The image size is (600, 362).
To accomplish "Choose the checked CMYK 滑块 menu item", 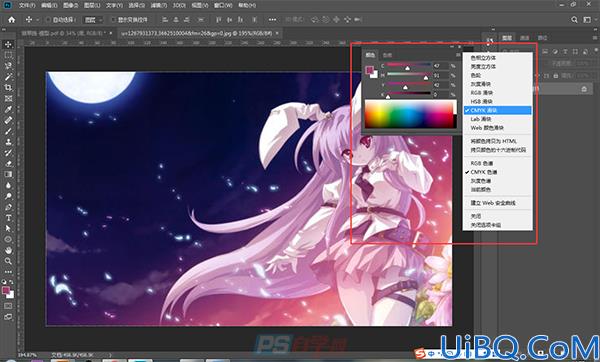I will [497, 110].
